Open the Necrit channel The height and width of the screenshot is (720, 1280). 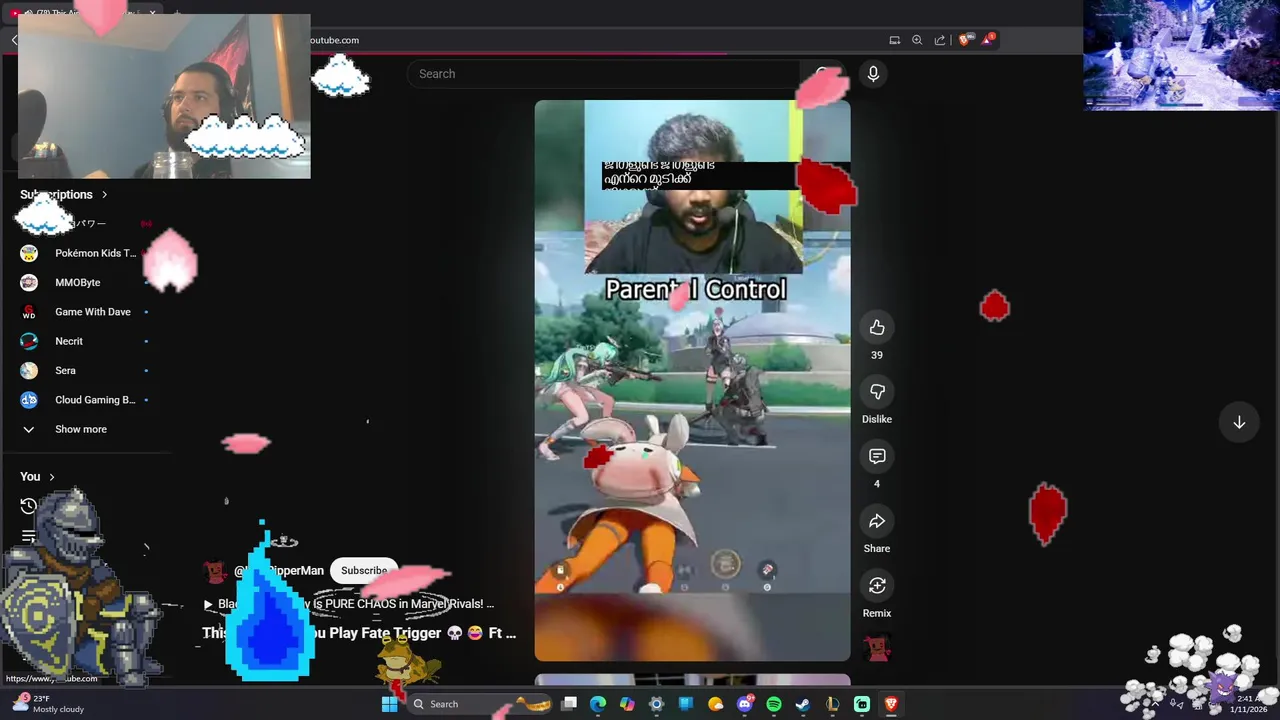pos(85,341)
